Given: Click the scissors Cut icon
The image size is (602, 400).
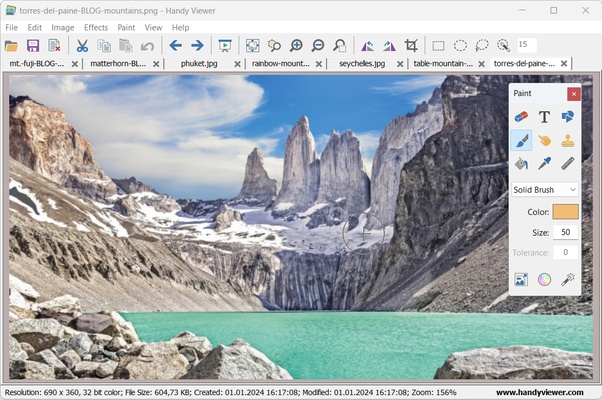Looking at the screenshot, I should pyautogui.click(x=82, y=45).
